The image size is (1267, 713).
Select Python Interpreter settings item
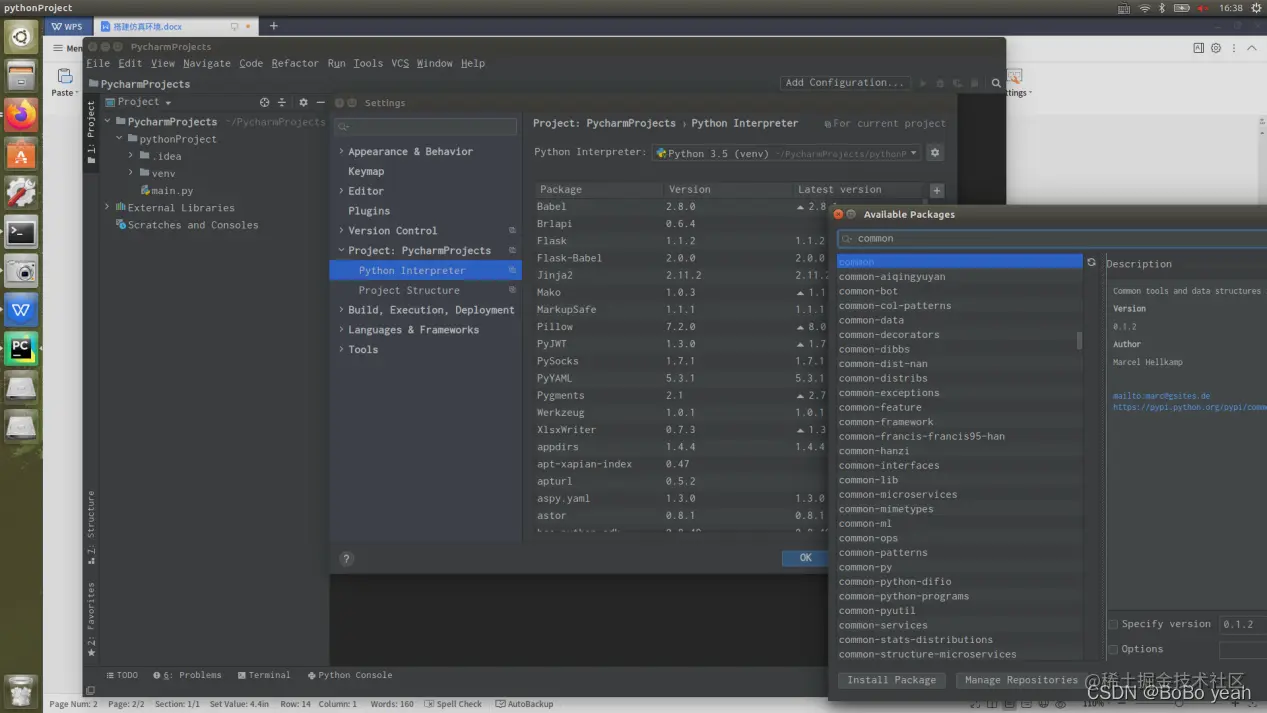pyautogui.click(x=425, y=270)
